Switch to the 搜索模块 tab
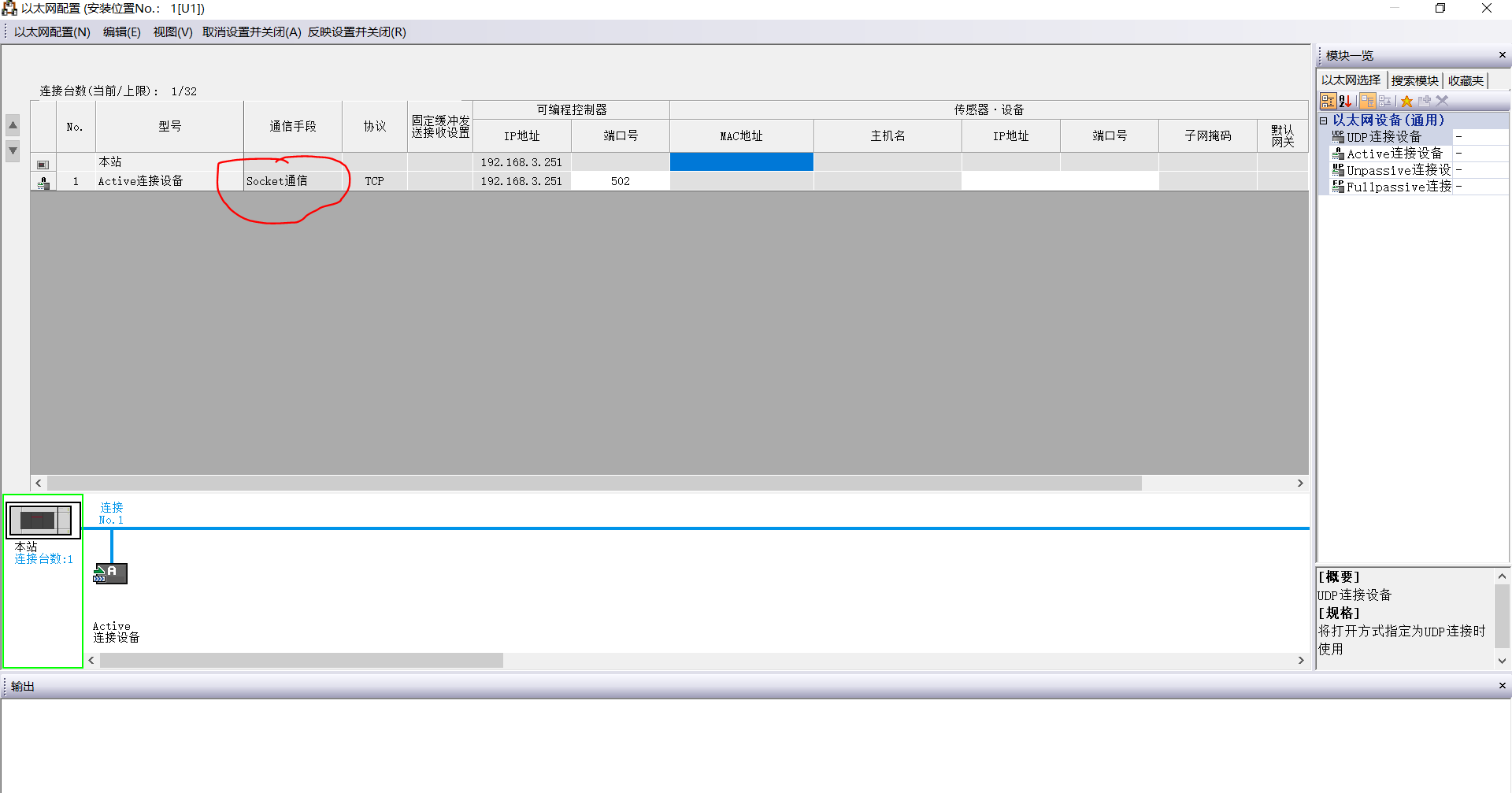Screen dimensions: 1512x793 click(x=1414, y=80)
